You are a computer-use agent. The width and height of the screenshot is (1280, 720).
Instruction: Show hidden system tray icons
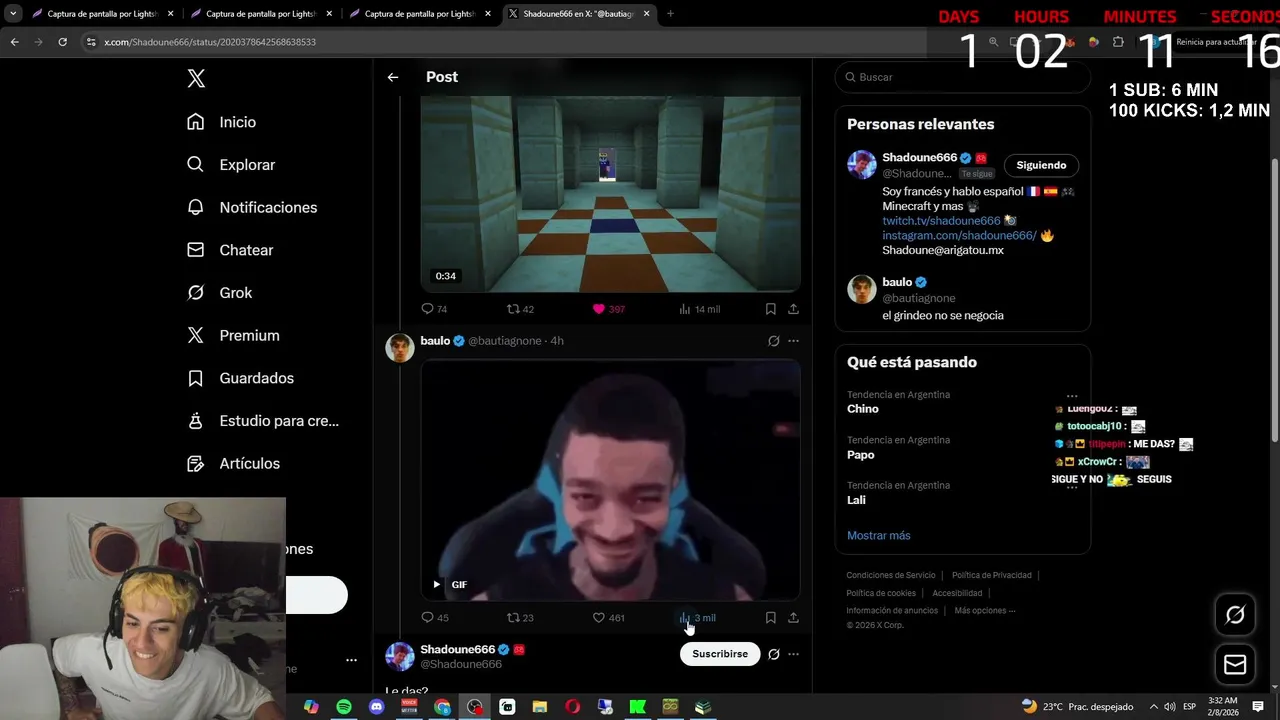pos(1153,707)
